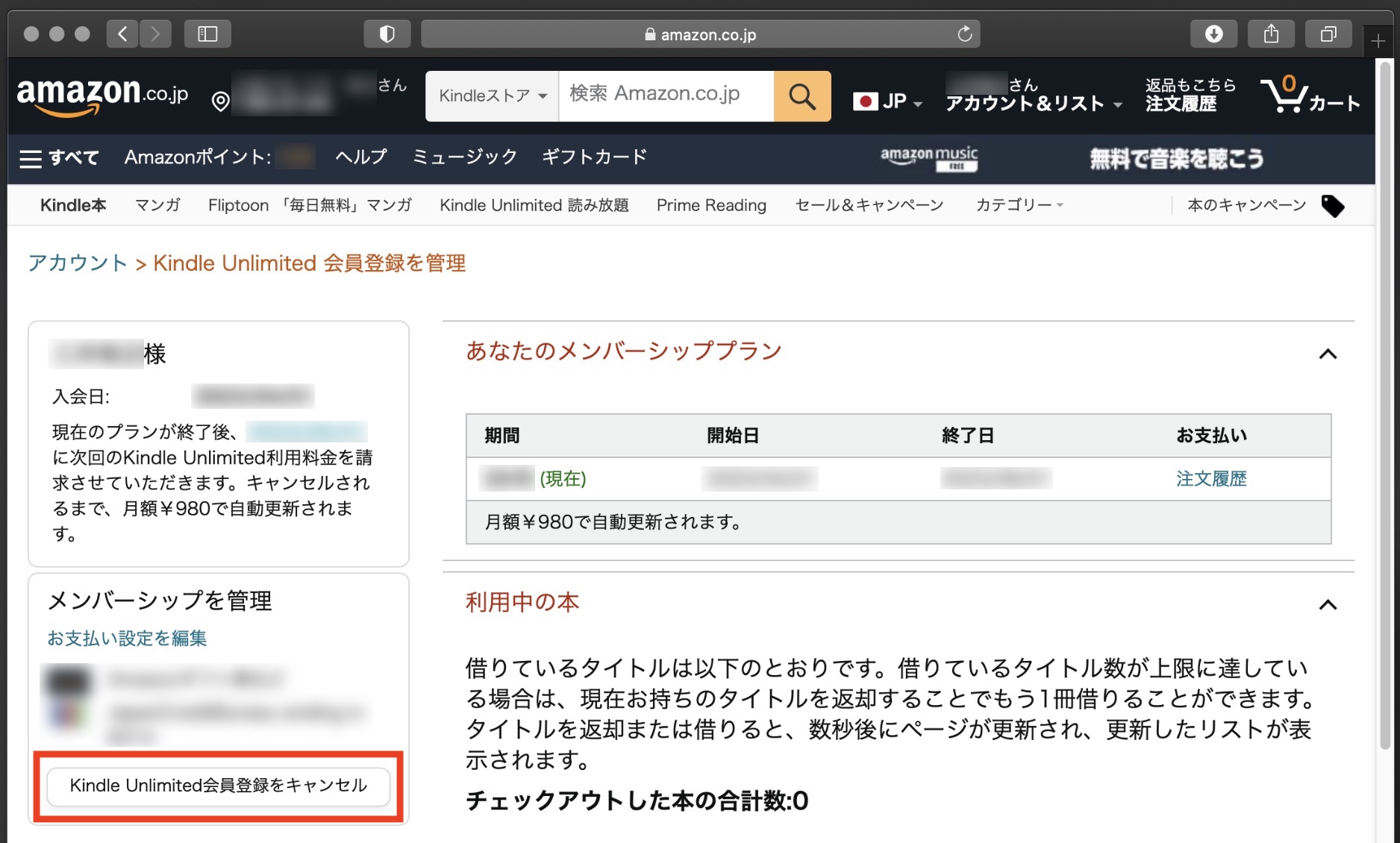This screenshot has width=1400, height=843.
Task: Open a new tab with the plus button
Action: click(1378, 41)
